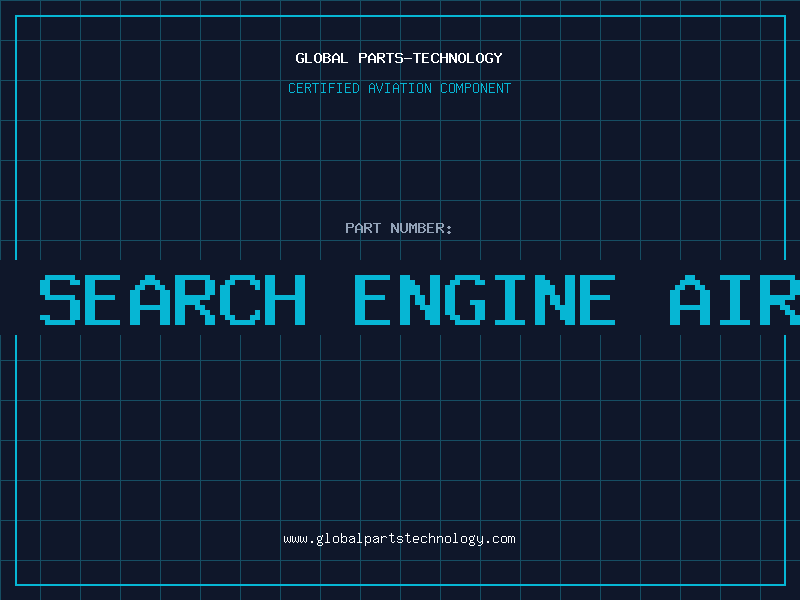Click the letter S starting SEARCH
The image size is (800, 600).
[x=60, y=300]
